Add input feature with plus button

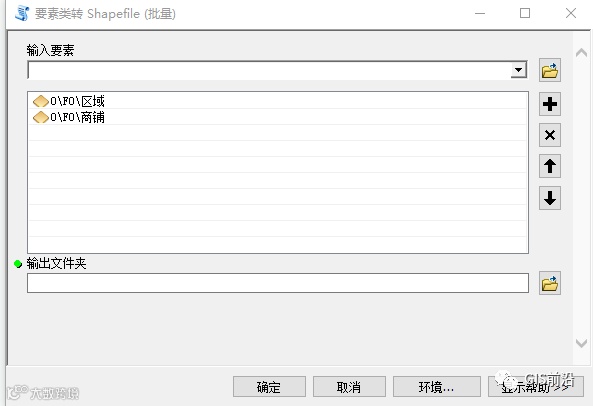550,104
